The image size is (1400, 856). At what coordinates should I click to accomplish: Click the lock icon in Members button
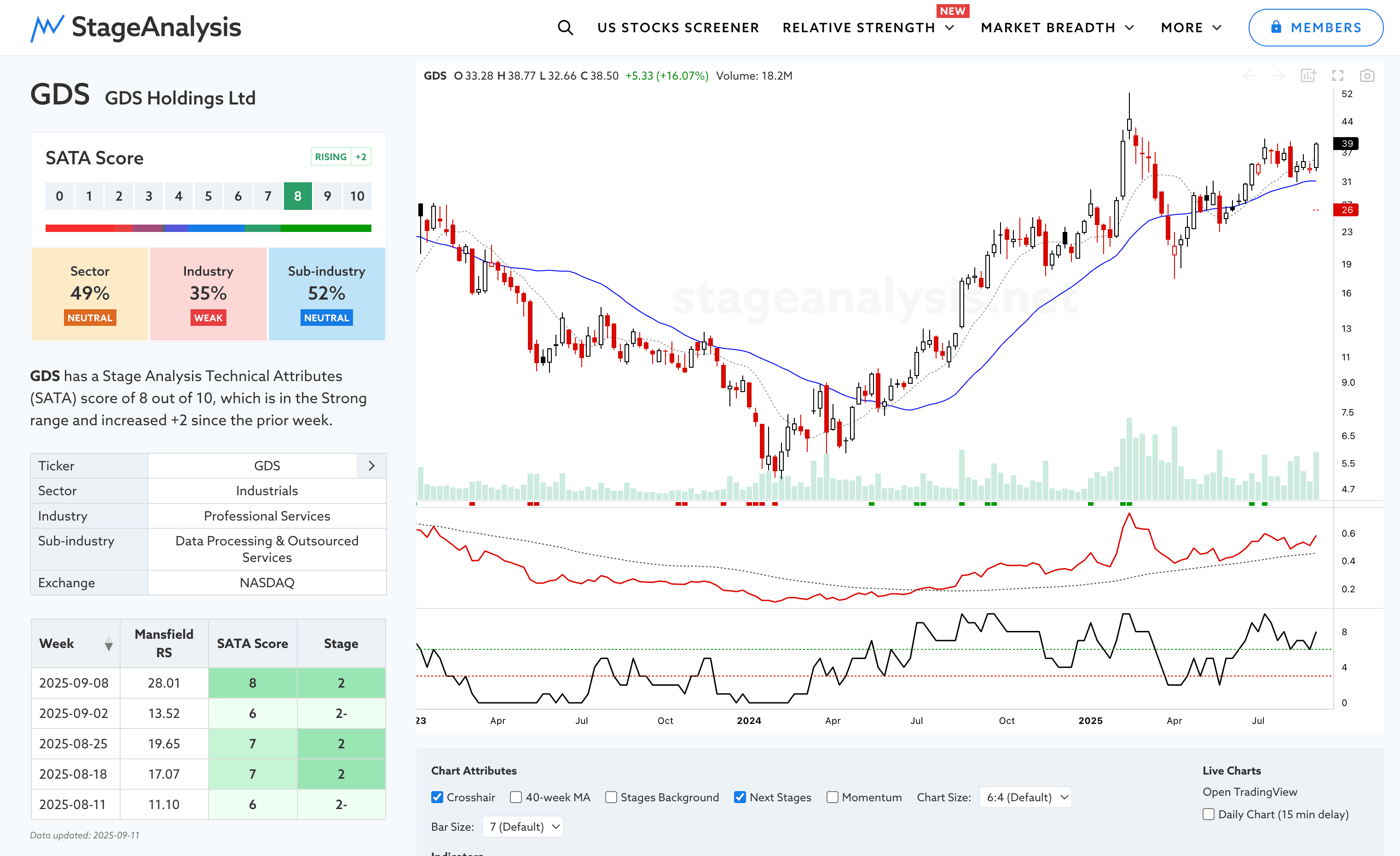(1276, 27)
